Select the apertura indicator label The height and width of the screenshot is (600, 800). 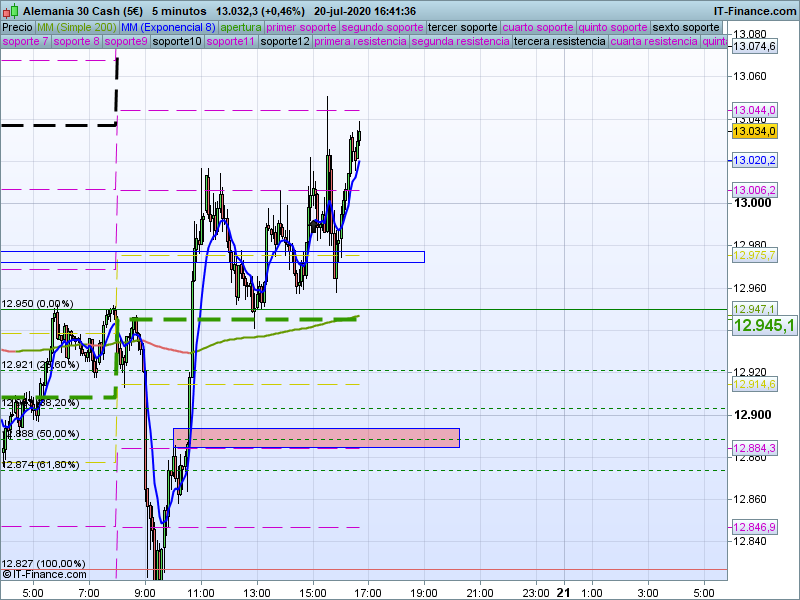pos(241,27)
